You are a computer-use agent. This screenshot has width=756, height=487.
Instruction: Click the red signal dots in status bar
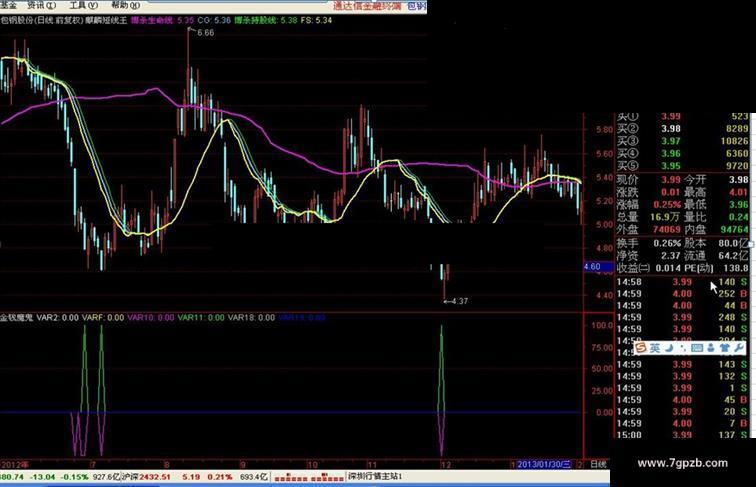click(x=309, y=477)
